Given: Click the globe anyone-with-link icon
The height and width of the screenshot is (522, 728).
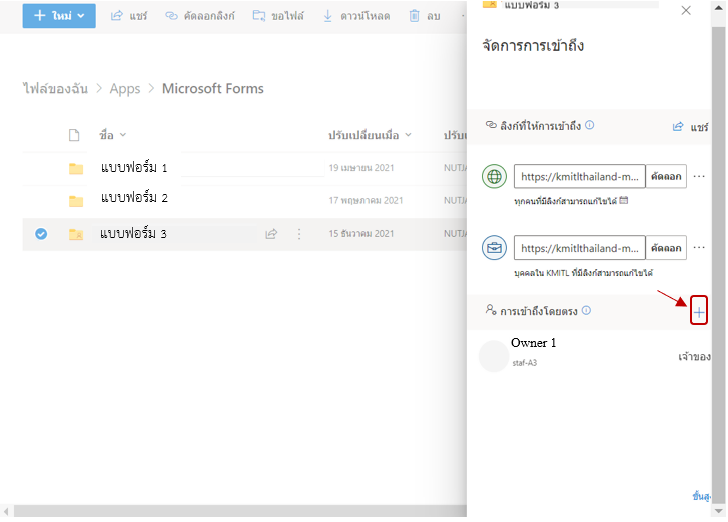Looking at the screenshot, I should (494, 177).
